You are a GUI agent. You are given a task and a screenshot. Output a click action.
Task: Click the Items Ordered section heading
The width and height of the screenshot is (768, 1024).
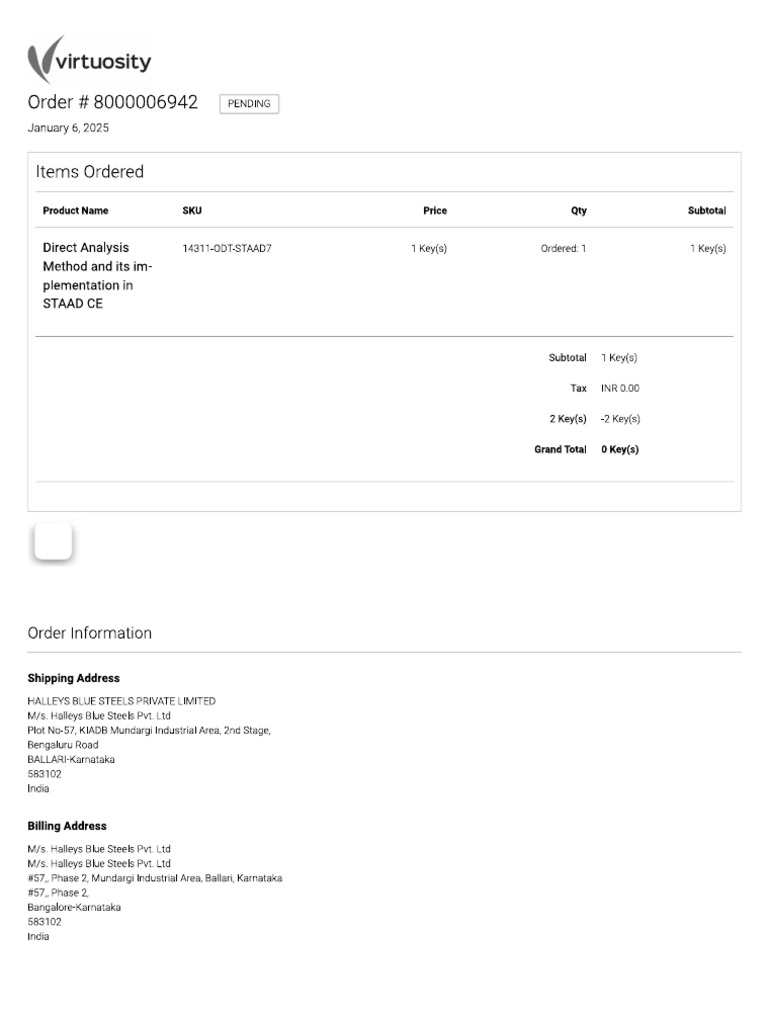90,172
